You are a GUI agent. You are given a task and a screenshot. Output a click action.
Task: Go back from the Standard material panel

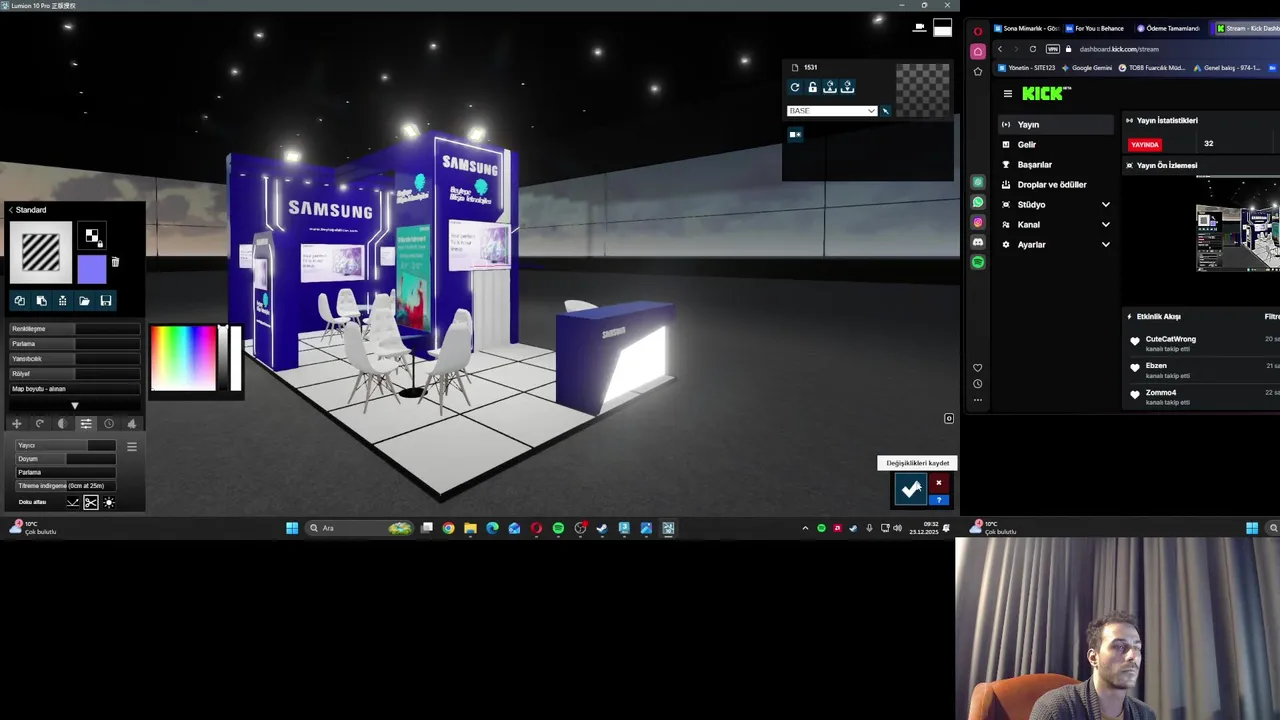[x=11, y=210]
